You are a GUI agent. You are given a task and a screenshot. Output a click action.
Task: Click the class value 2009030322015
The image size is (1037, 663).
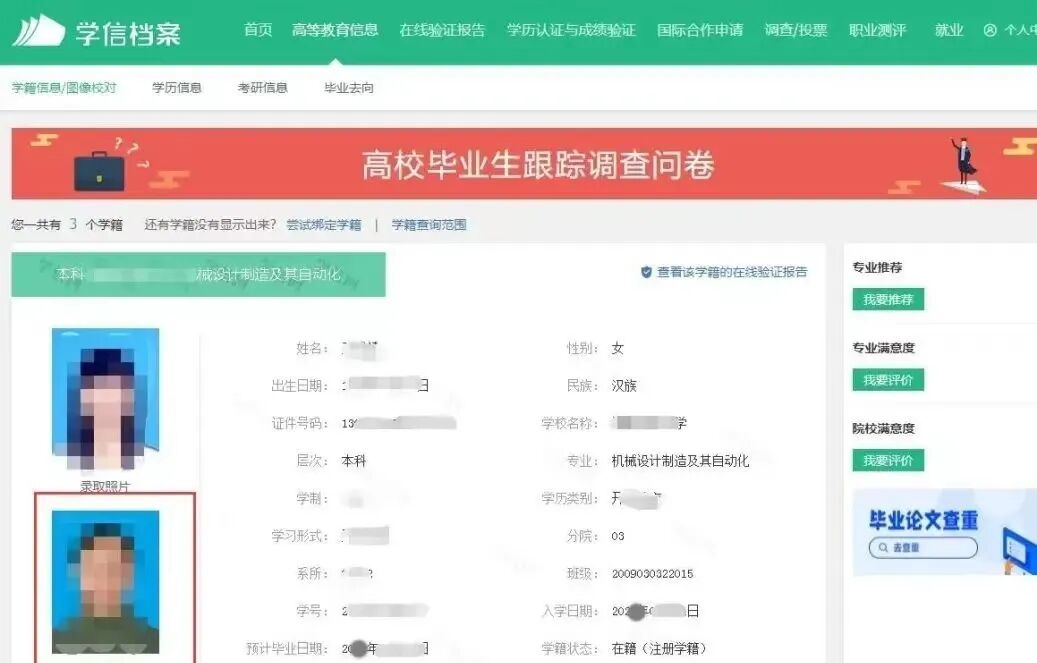click(653, 574)
